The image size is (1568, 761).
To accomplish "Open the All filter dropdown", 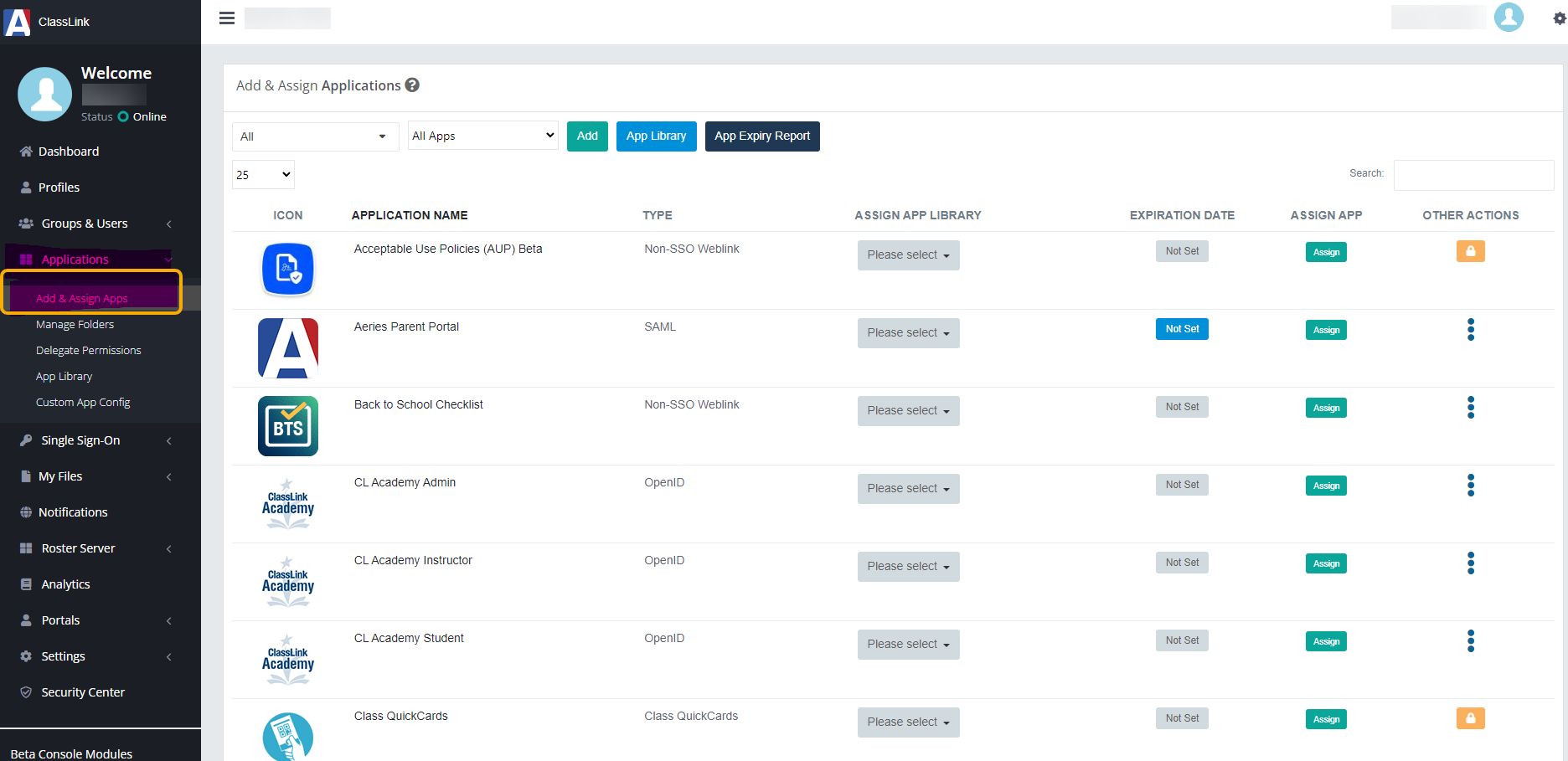I will coord(315,136).
